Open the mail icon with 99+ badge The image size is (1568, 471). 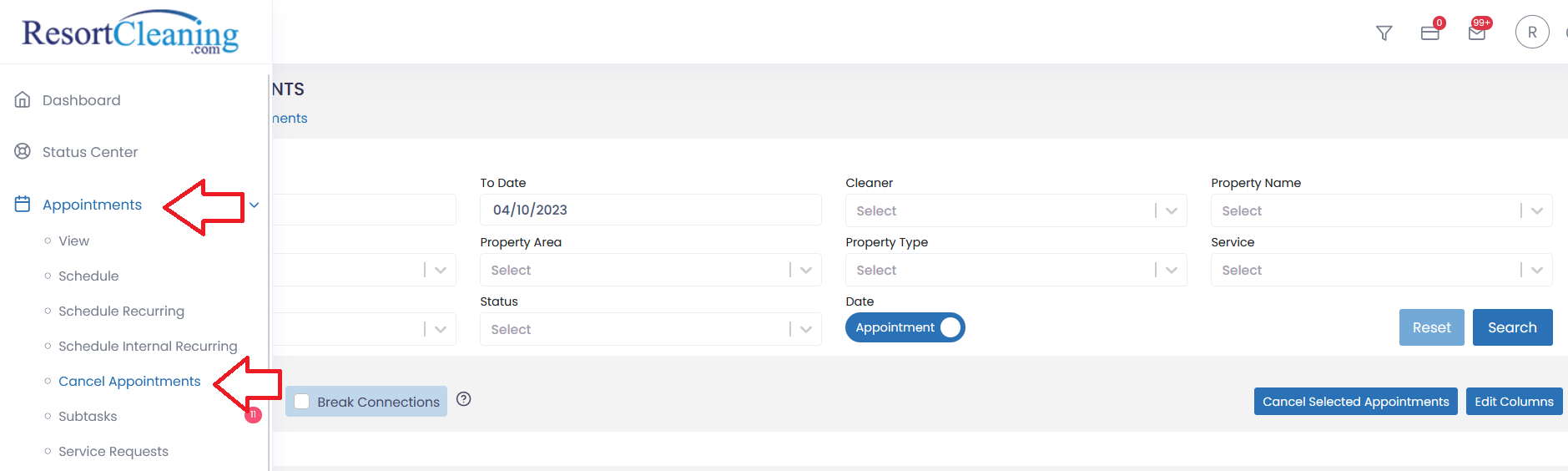click(x=1477, y=33)
